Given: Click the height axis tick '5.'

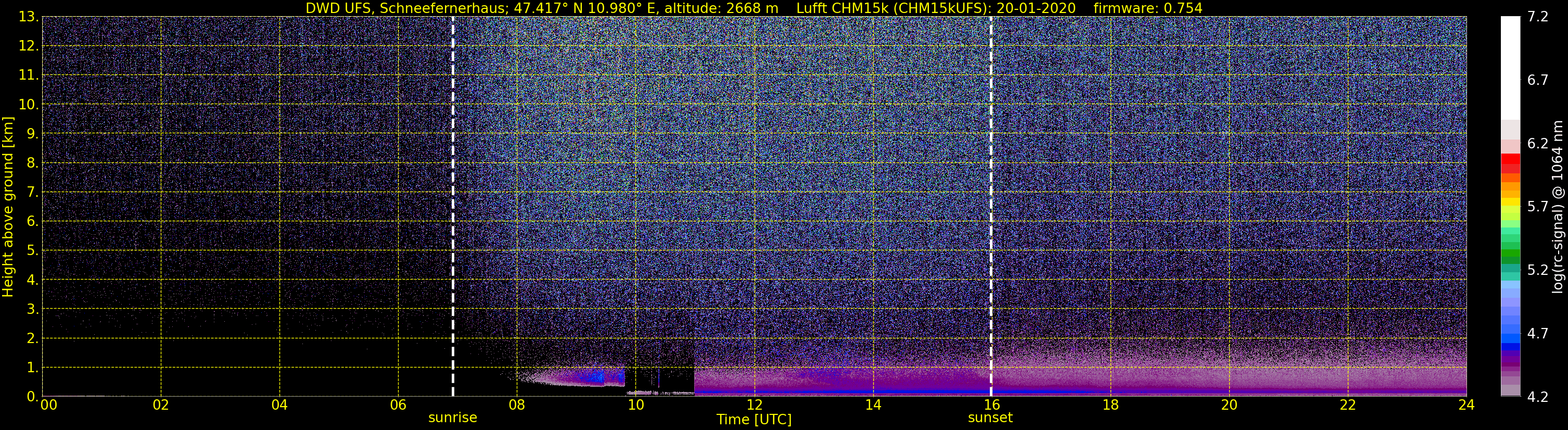Looking at the screenshot, I should coord(32,251).
